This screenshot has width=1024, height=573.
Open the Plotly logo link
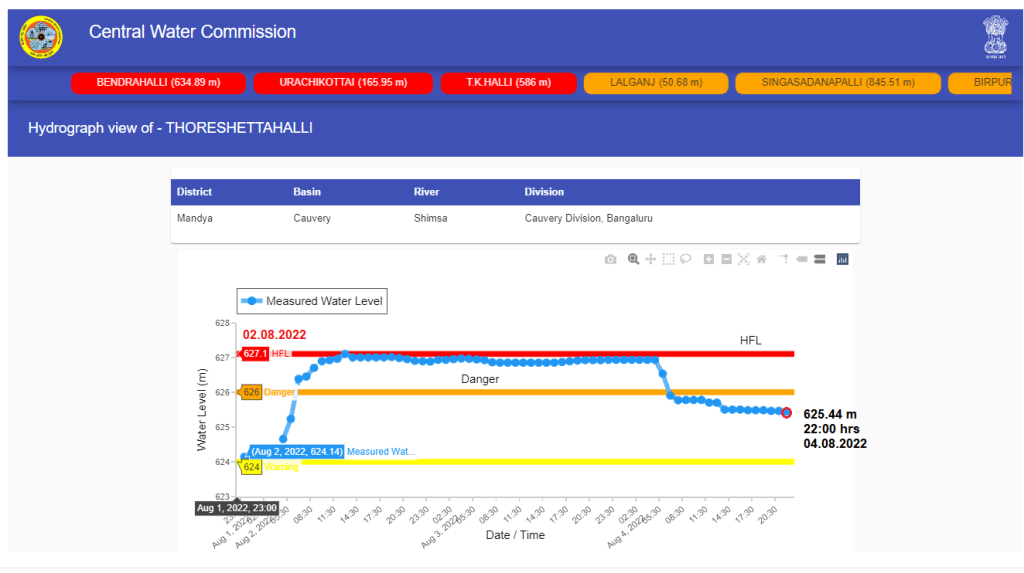point(842,259)
